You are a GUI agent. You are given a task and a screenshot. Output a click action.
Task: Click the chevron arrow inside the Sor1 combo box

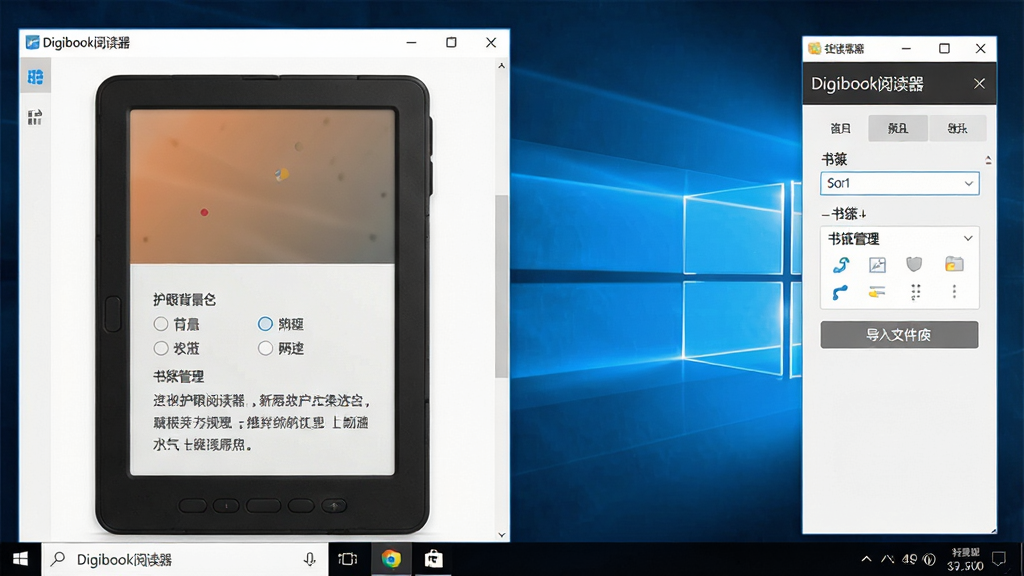[x=968, y=184]
